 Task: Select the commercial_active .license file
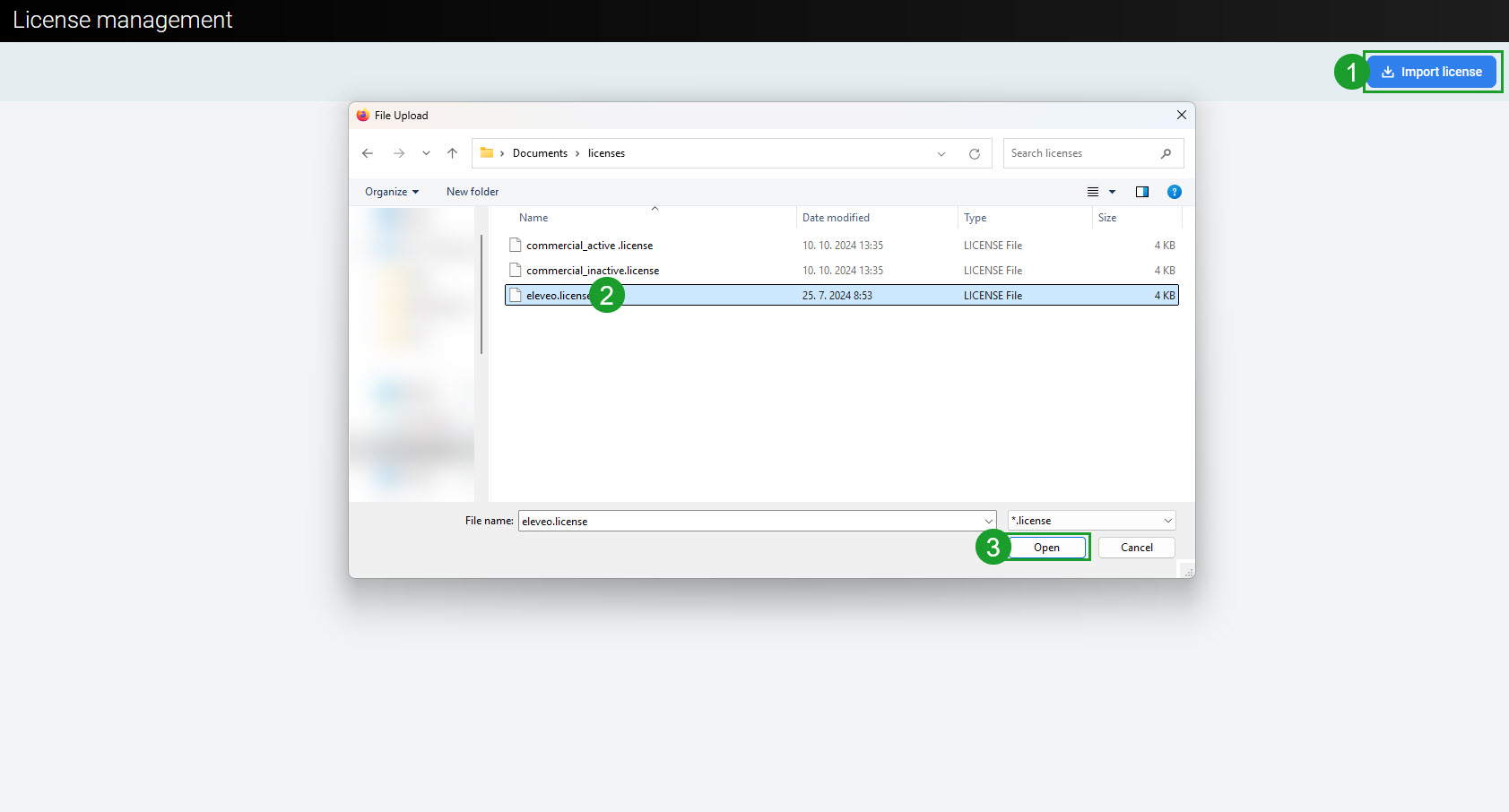(589, 246)
